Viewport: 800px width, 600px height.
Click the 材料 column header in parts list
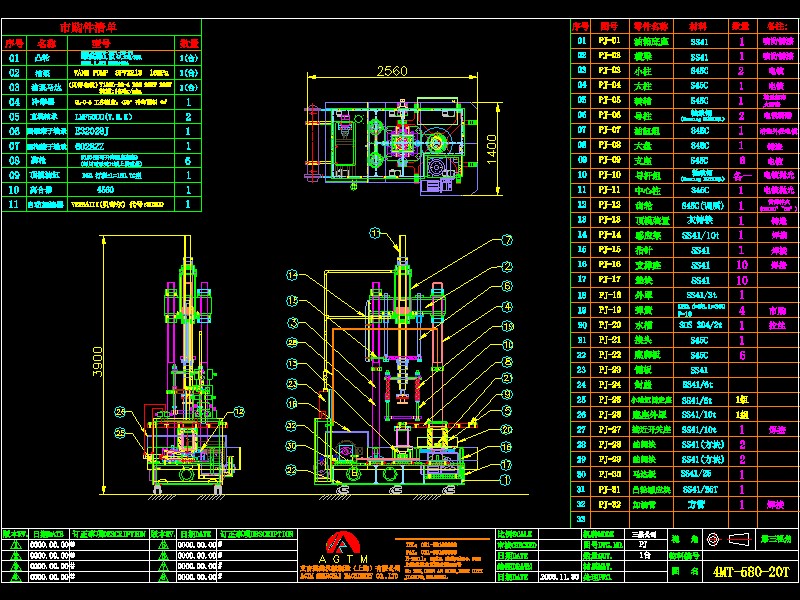pos(698,26)
